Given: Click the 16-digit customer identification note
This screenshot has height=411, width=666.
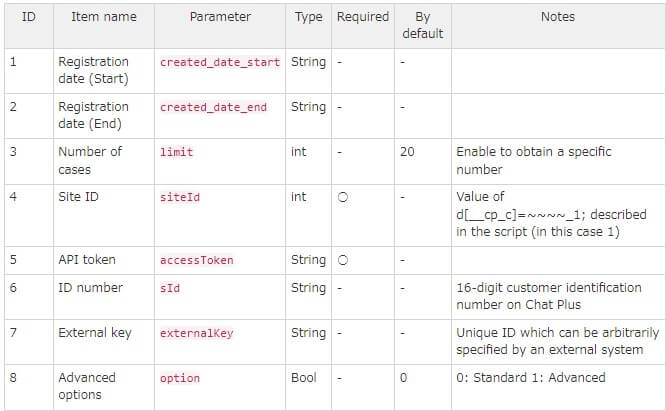Looking at the screenshot, I should pos(549,296).
